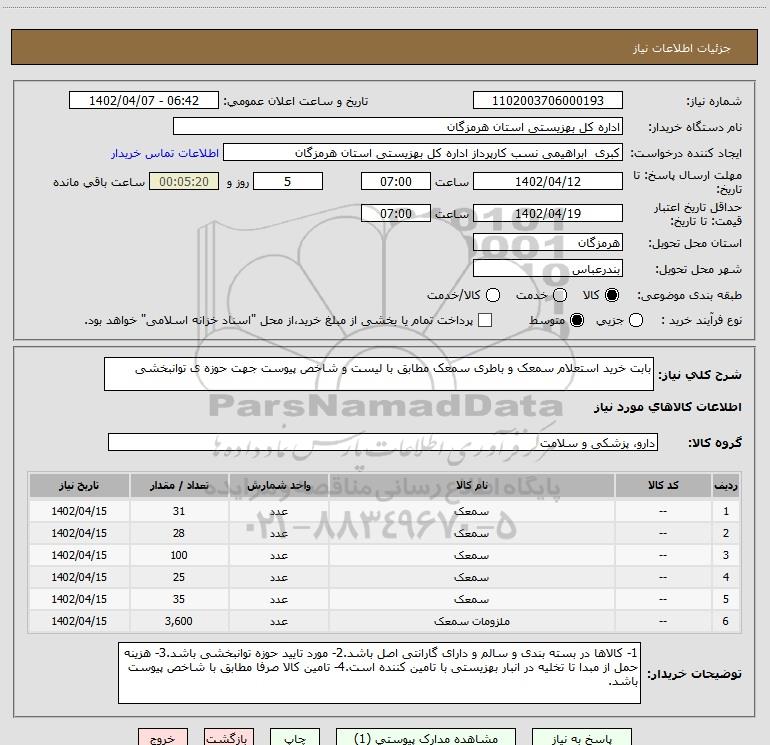Click the response deadline date 1402/04/12

pos(548,181)
